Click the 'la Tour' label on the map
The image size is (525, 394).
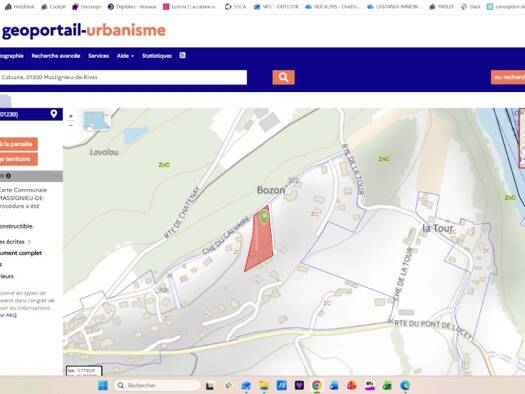pos(437,228)
